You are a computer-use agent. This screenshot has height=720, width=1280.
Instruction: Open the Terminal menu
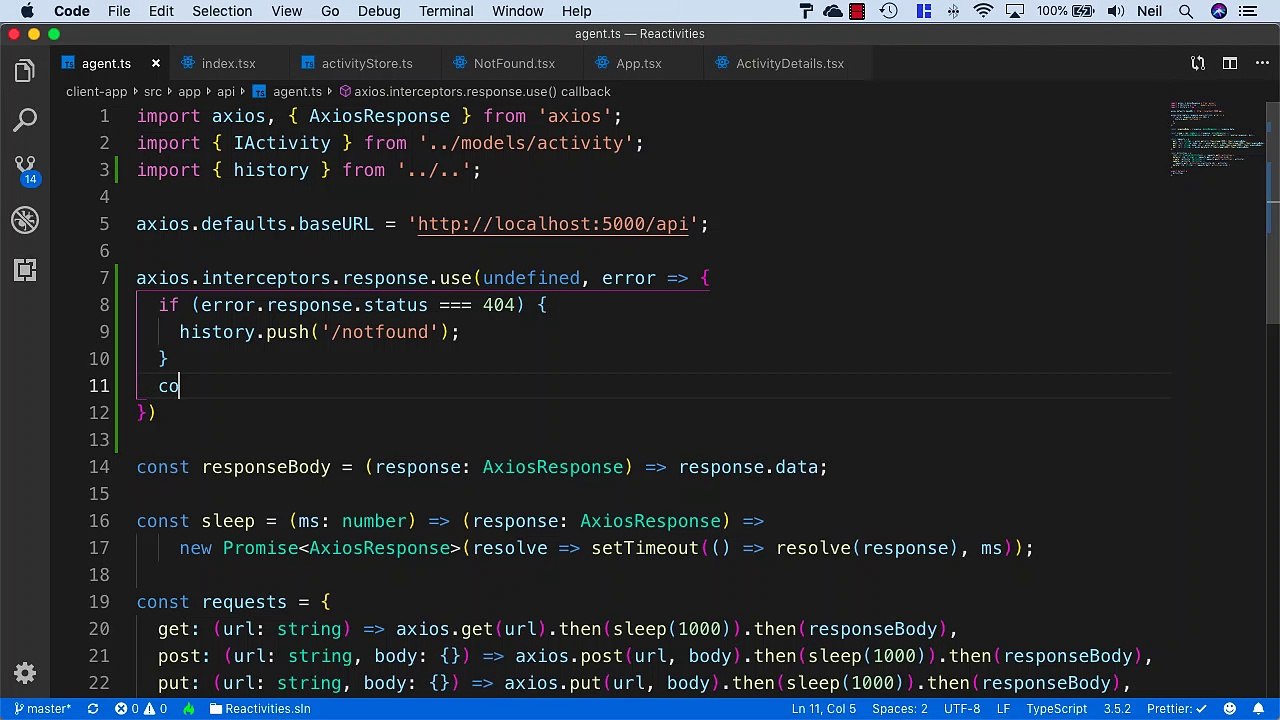[446, 11]
